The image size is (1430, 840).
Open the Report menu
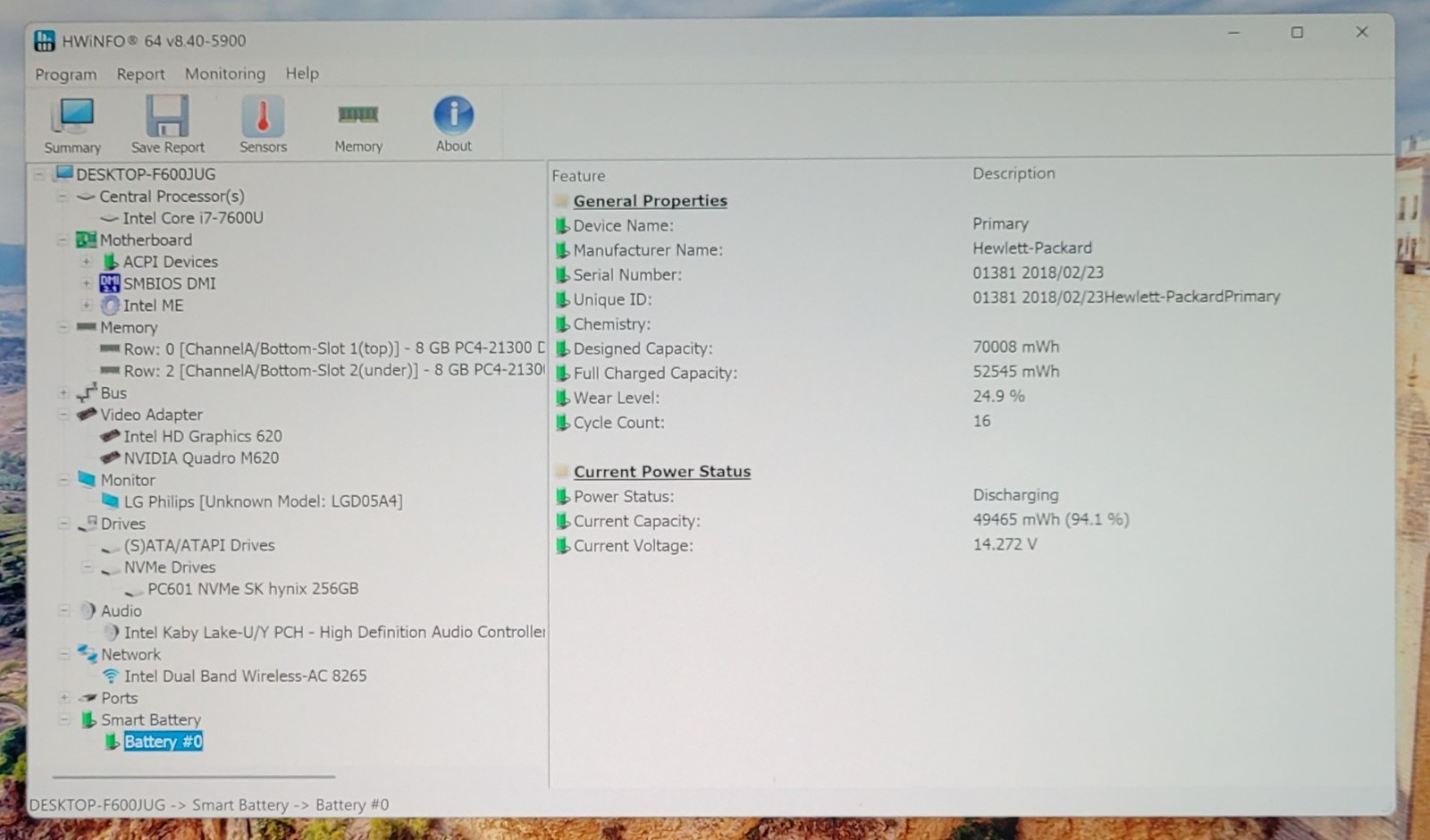[x=140, y=74]
